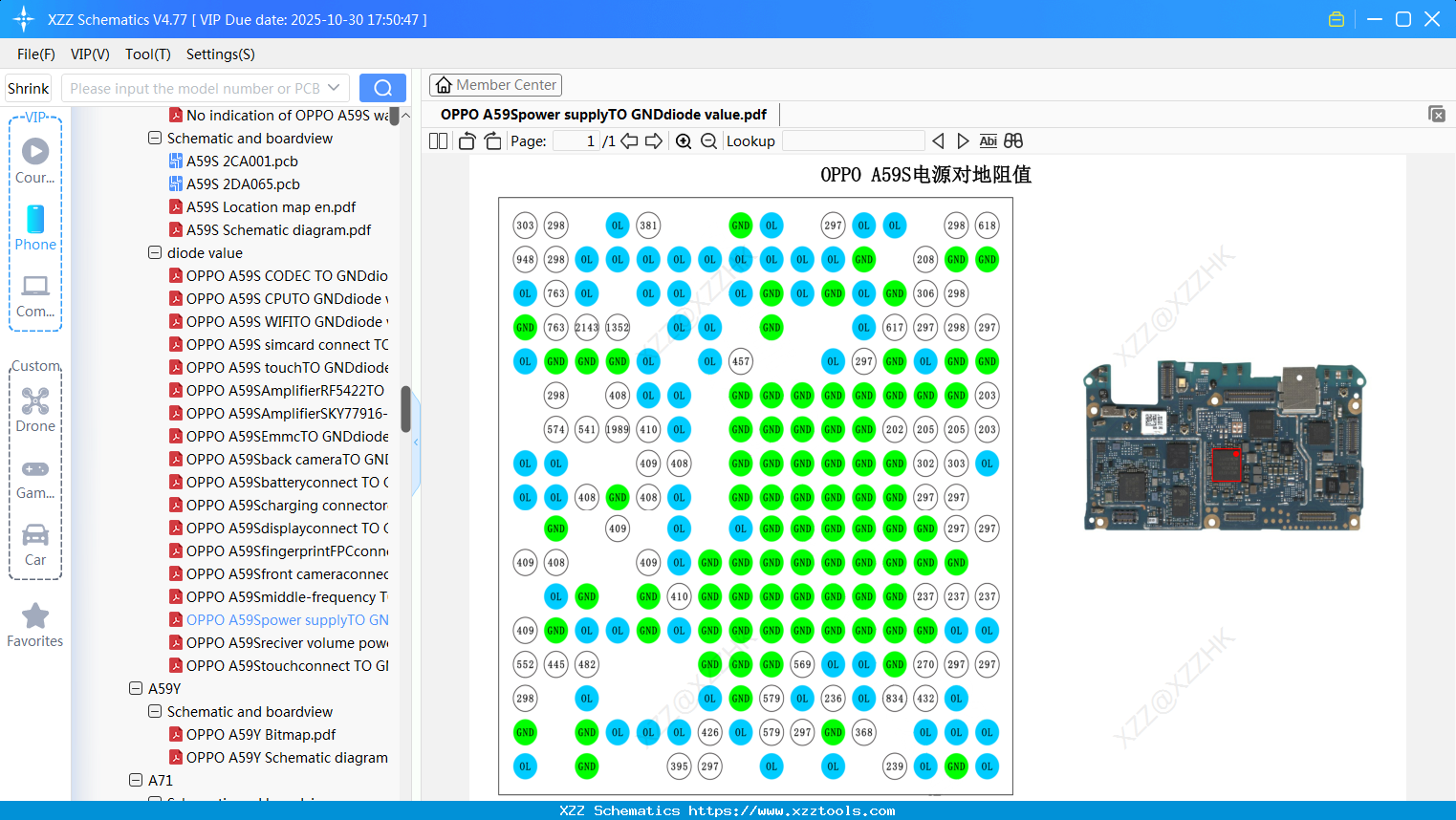1456x820 pixels.
Task: Select the OPPO A59Spower supply PDF tab
Action: point(603,115)
